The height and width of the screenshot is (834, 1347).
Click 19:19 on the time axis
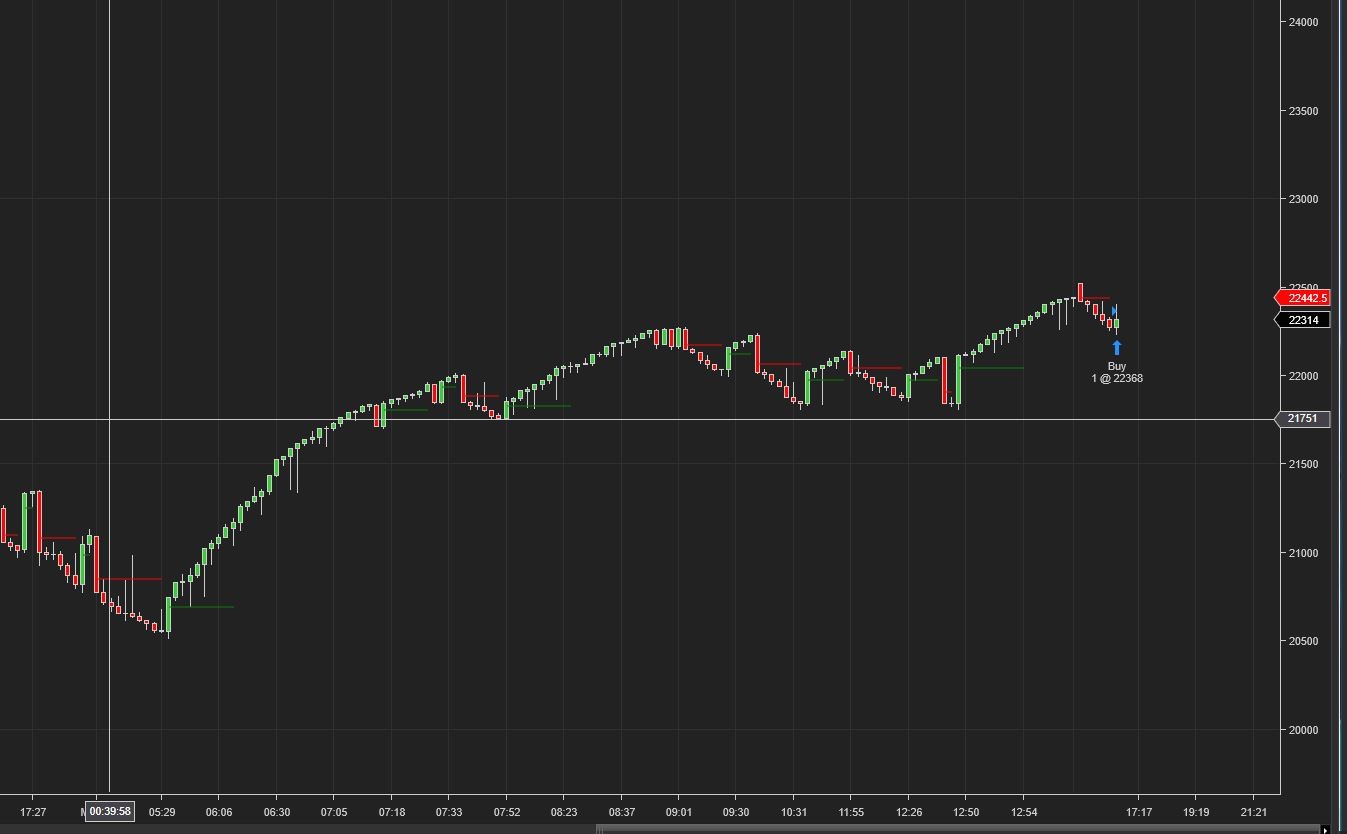pos(1196,812)
